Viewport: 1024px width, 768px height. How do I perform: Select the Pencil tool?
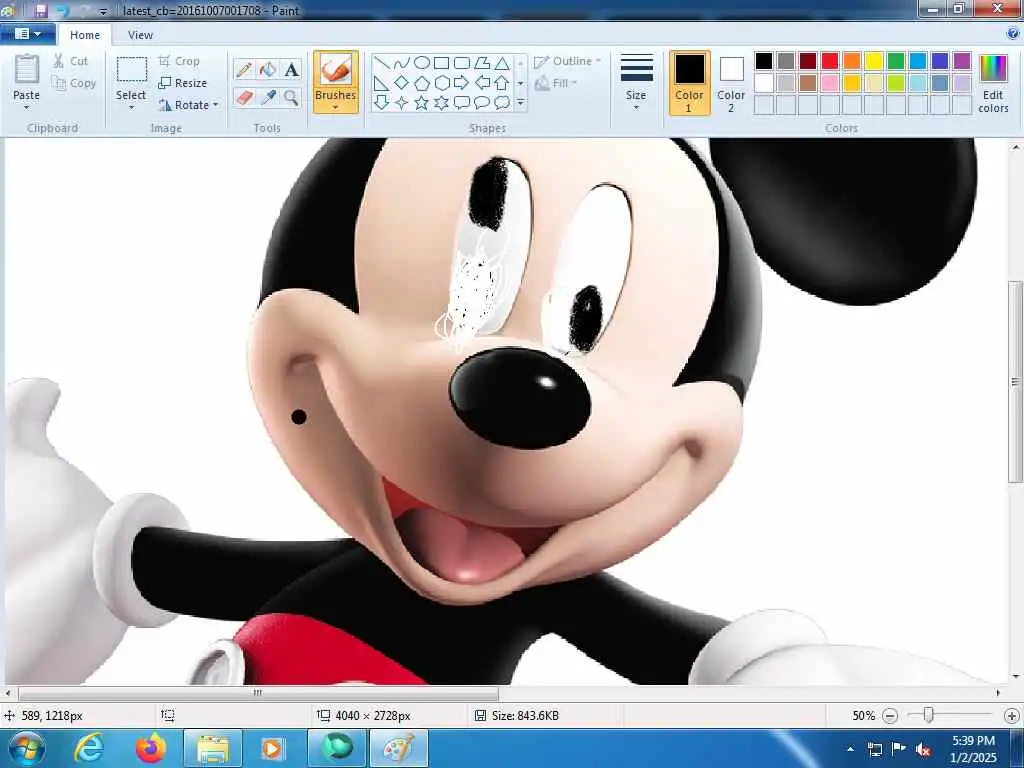[x=244, y=69]
